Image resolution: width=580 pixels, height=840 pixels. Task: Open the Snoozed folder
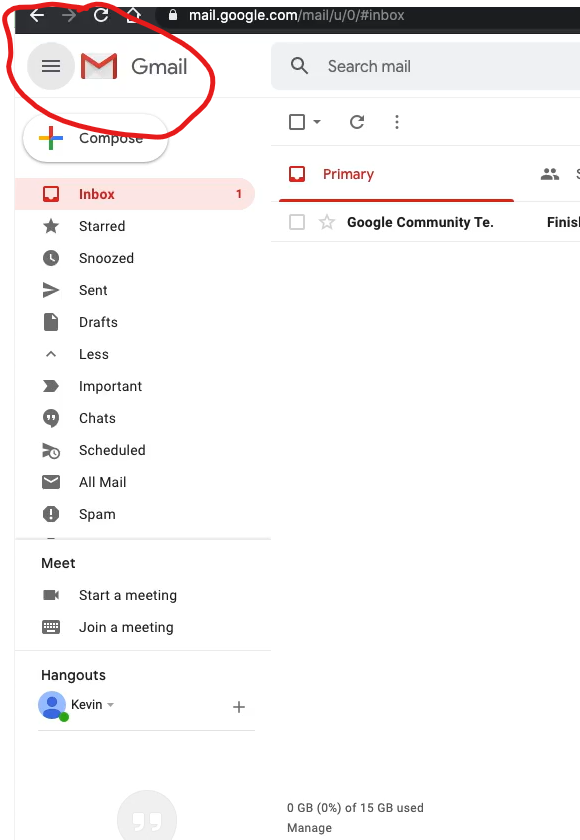(135, 258)
